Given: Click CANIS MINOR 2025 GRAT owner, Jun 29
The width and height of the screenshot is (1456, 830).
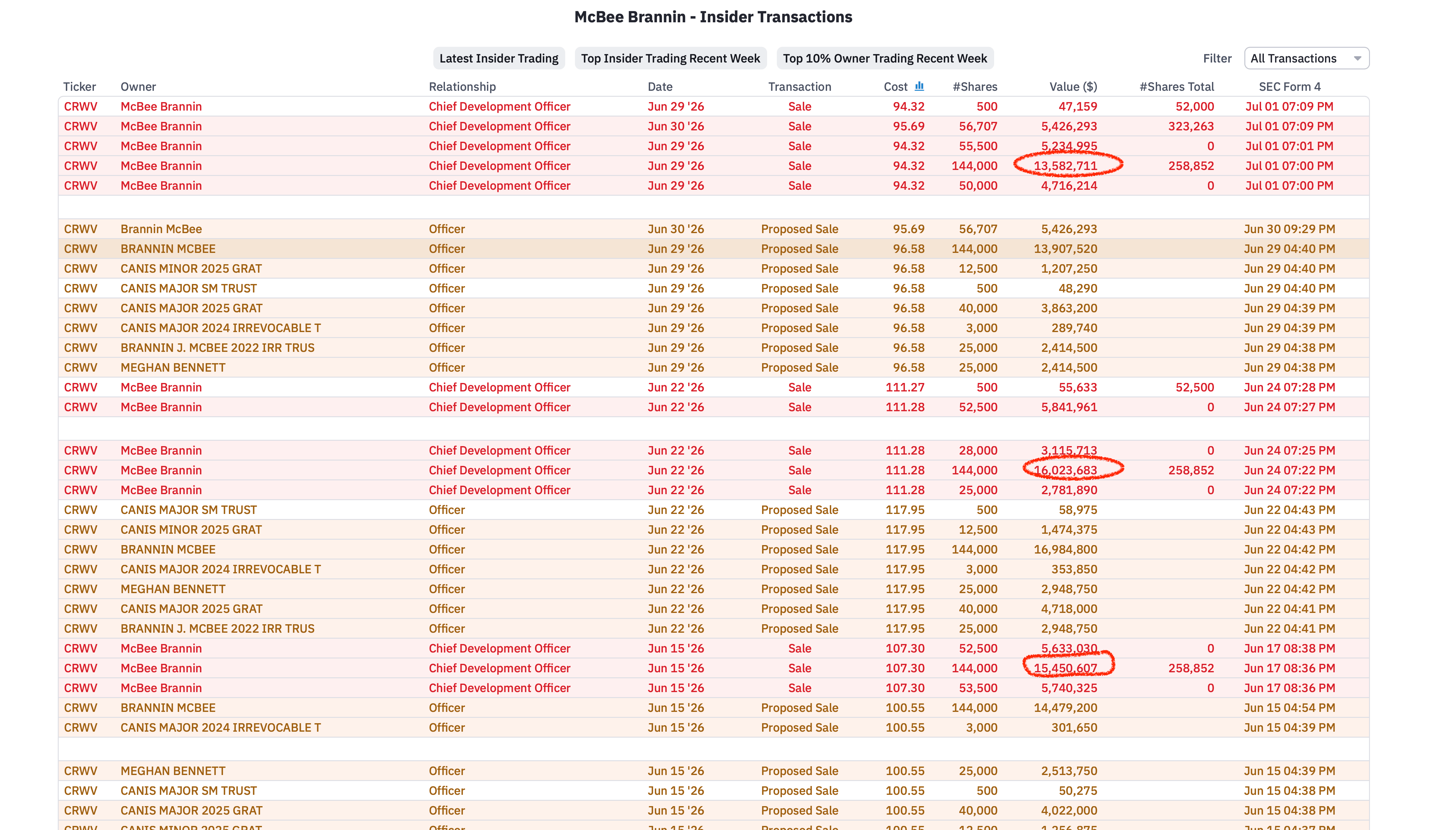Looking at the screenshot, I should (x=191, y=269).
